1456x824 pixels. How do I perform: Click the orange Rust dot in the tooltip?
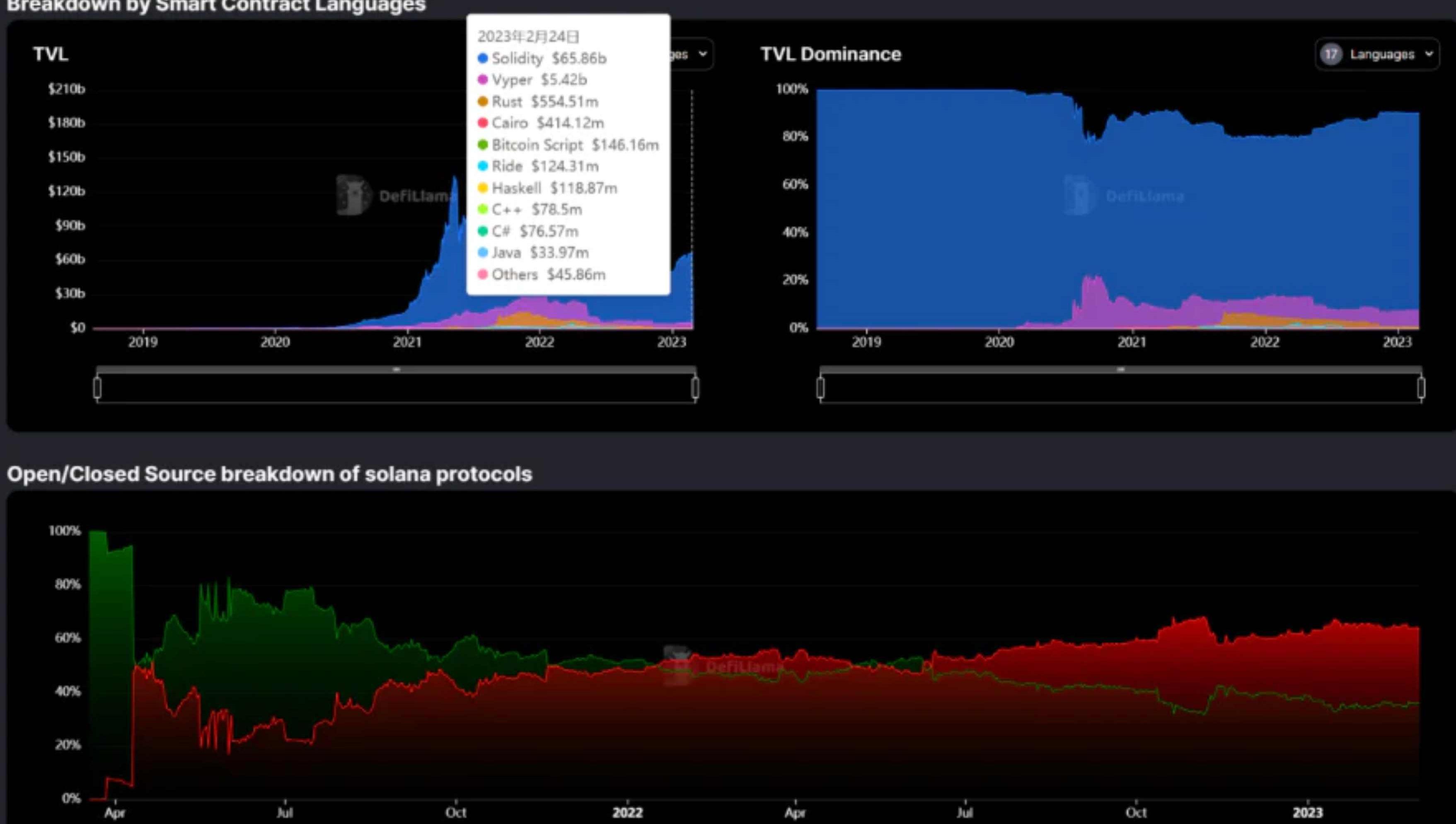(x=483, y=102)
